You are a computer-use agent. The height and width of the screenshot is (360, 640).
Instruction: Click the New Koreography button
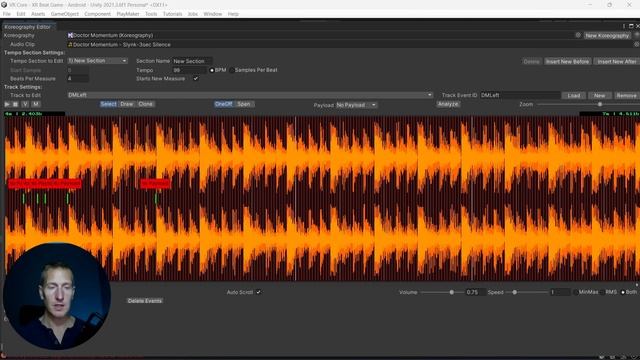(607, 36)
